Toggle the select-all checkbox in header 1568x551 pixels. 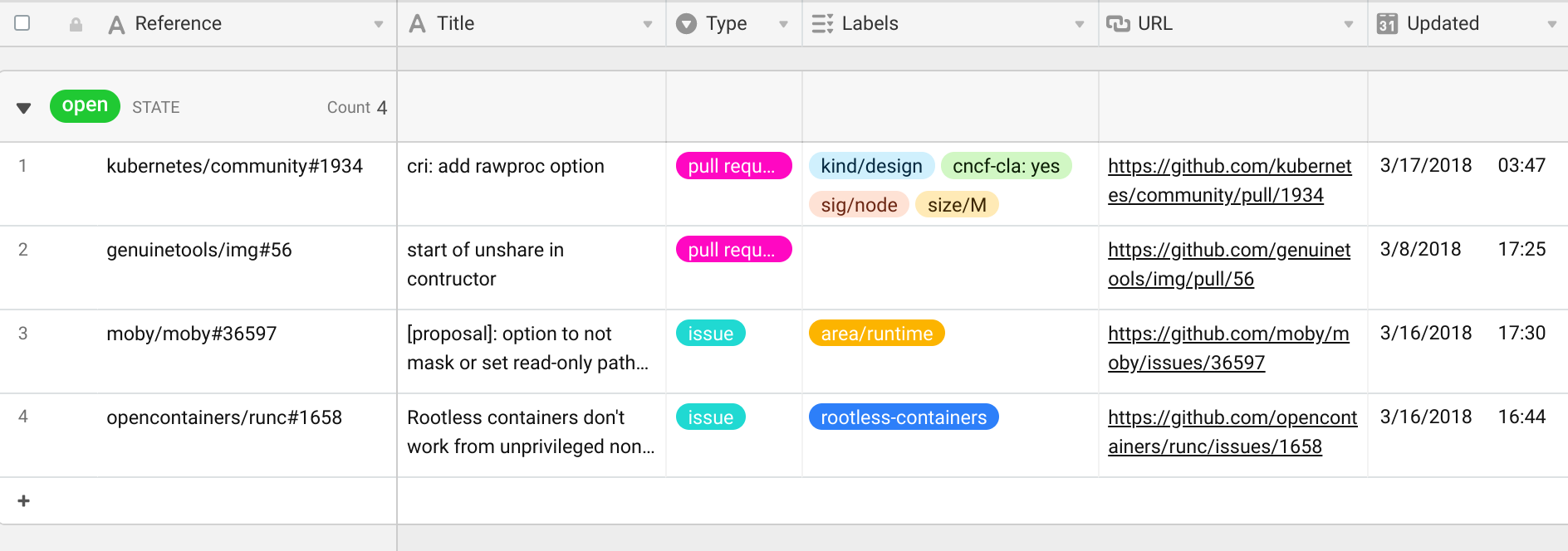pyautogui.click(x=22, y=23)
